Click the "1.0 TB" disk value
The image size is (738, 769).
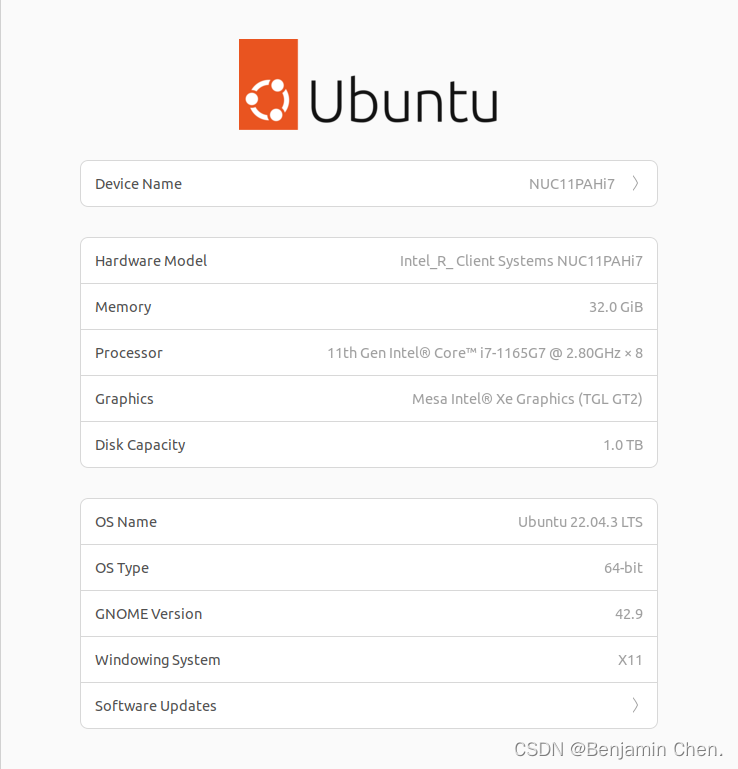point(623,445)
